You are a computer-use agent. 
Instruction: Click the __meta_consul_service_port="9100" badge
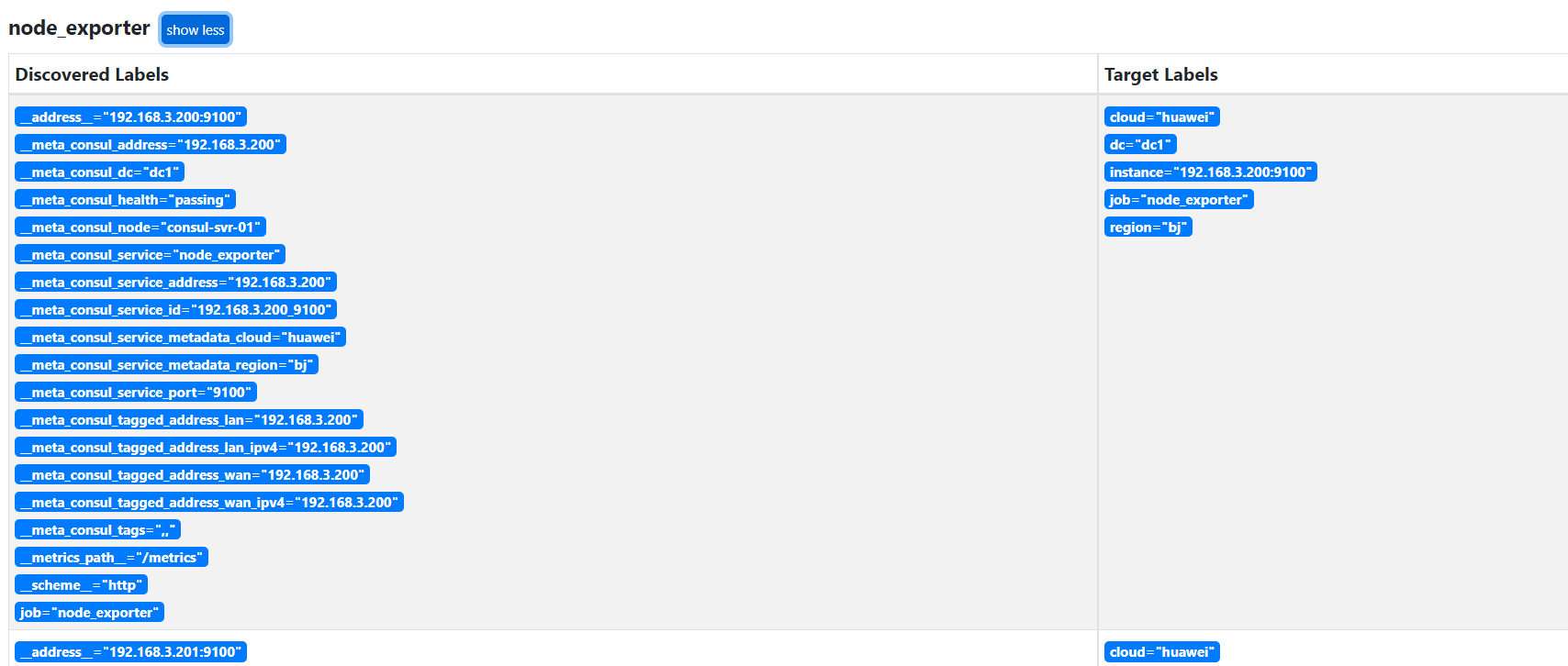(136, 393)
